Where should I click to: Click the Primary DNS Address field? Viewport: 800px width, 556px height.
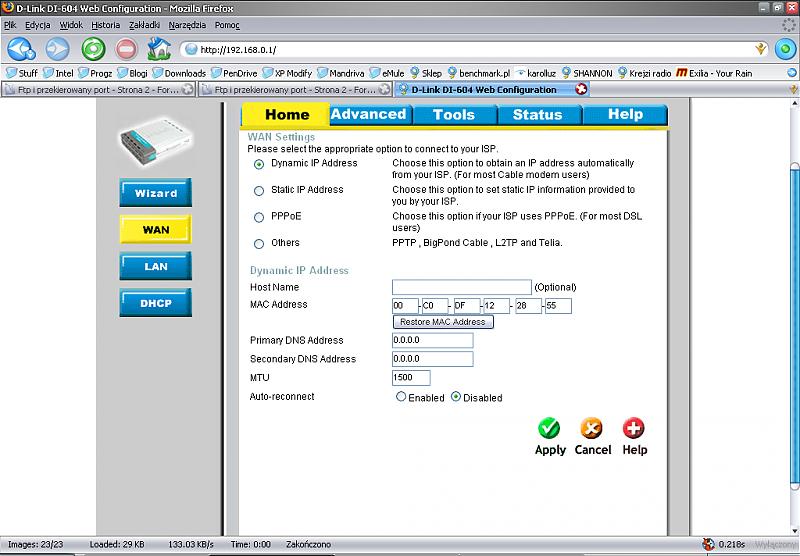click(432, 340)
